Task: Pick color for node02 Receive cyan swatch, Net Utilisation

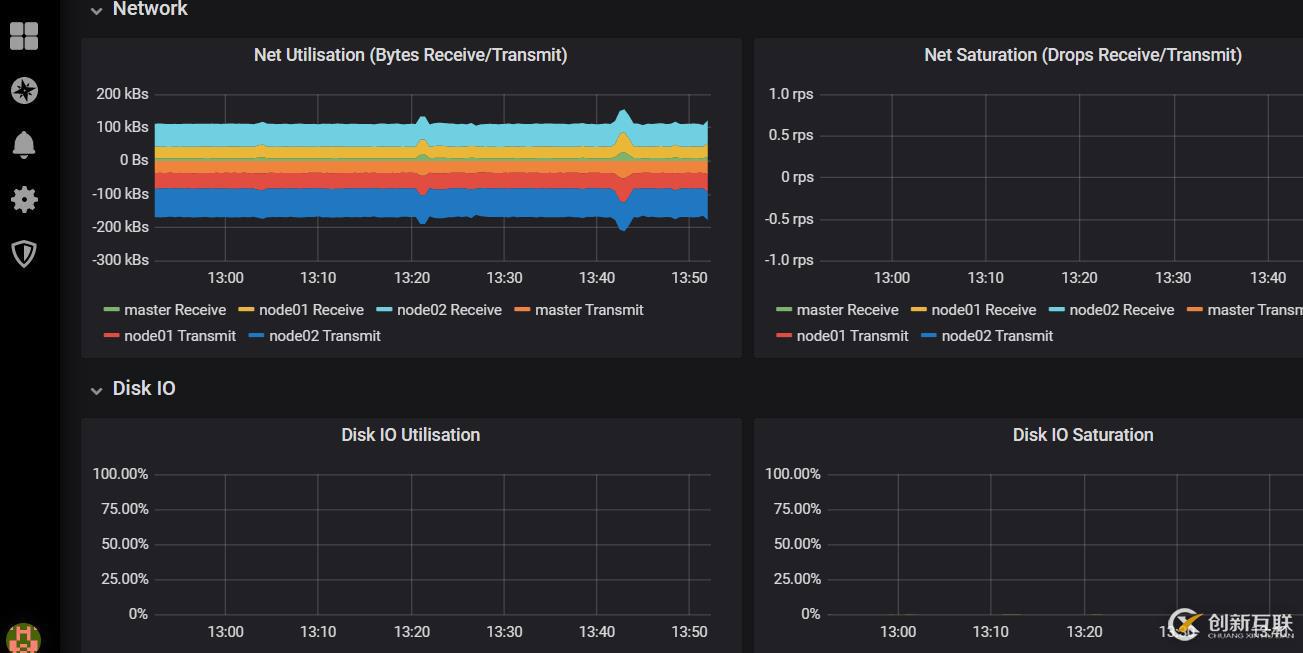Action: click(384, 310)
